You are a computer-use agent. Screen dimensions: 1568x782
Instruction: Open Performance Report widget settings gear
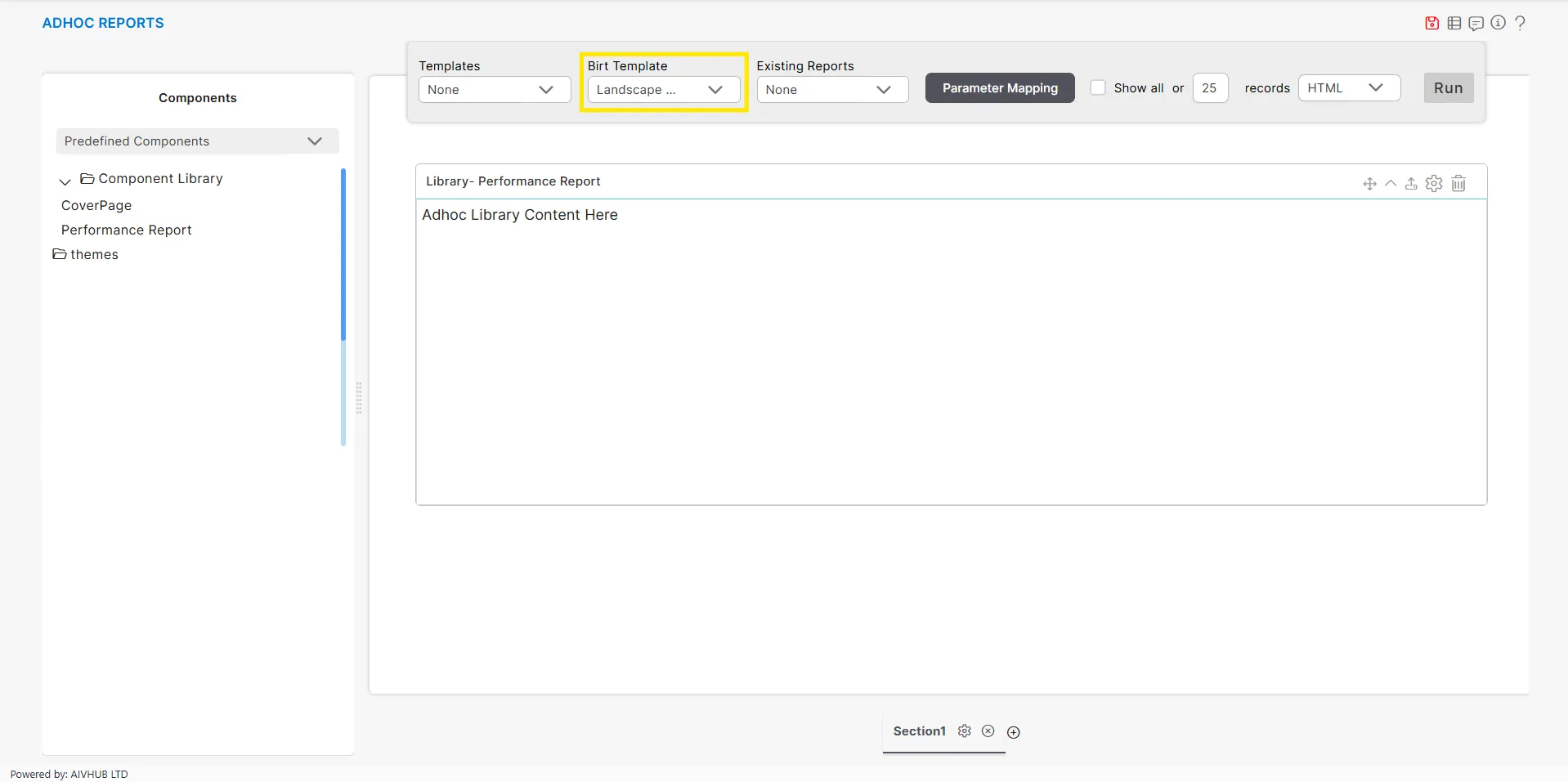click(x=1434, y=184)
